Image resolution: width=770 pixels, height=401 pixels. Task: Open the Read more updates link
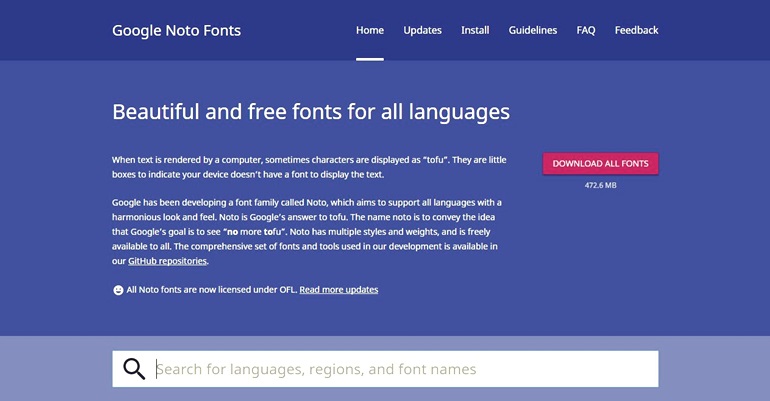[339, 290]
